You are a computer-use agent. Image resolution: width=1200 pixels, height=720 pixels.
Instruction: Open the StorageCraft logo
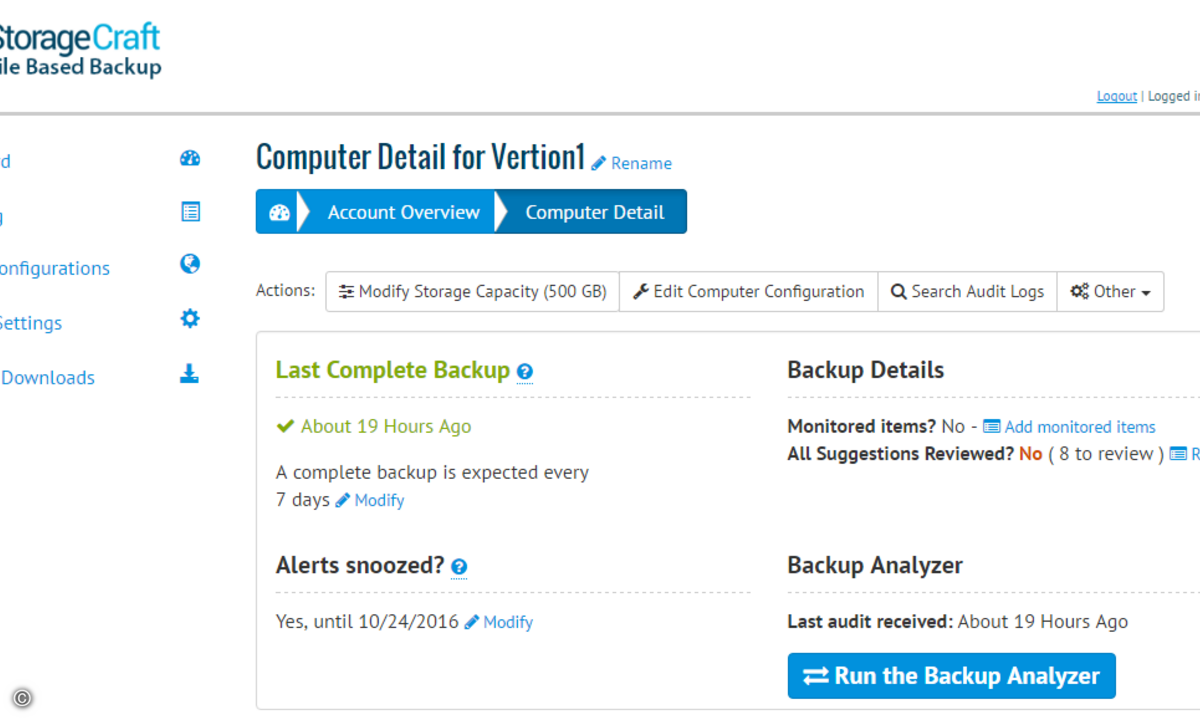[x=80, y=50]
